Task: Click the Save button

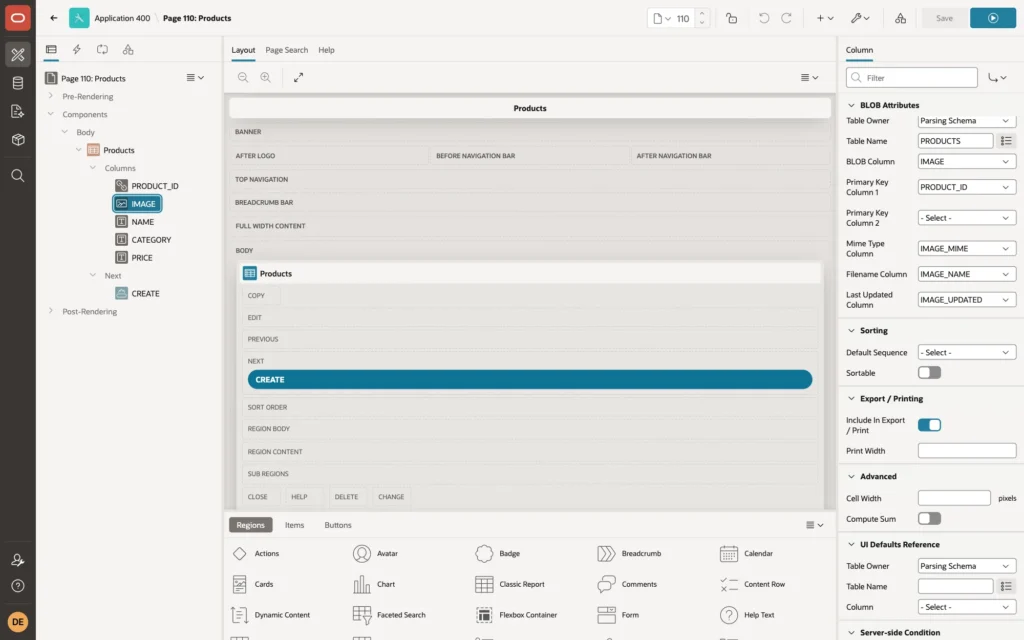Action: coord(944,18)
